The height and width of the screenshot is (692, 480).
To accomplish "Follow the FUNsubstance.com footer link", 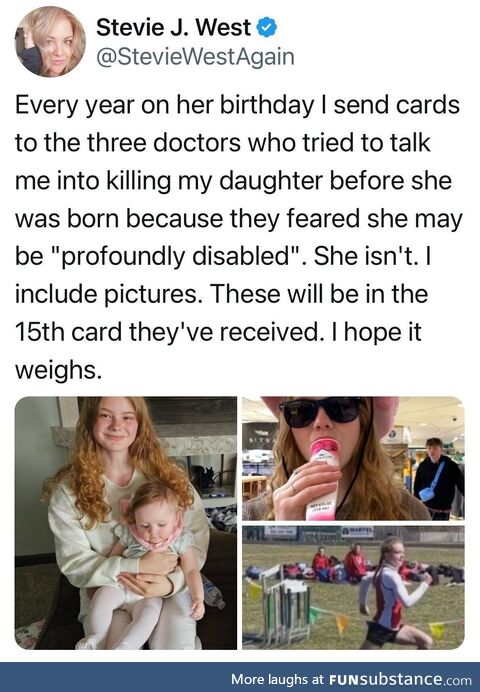I will tap(400, 679).
